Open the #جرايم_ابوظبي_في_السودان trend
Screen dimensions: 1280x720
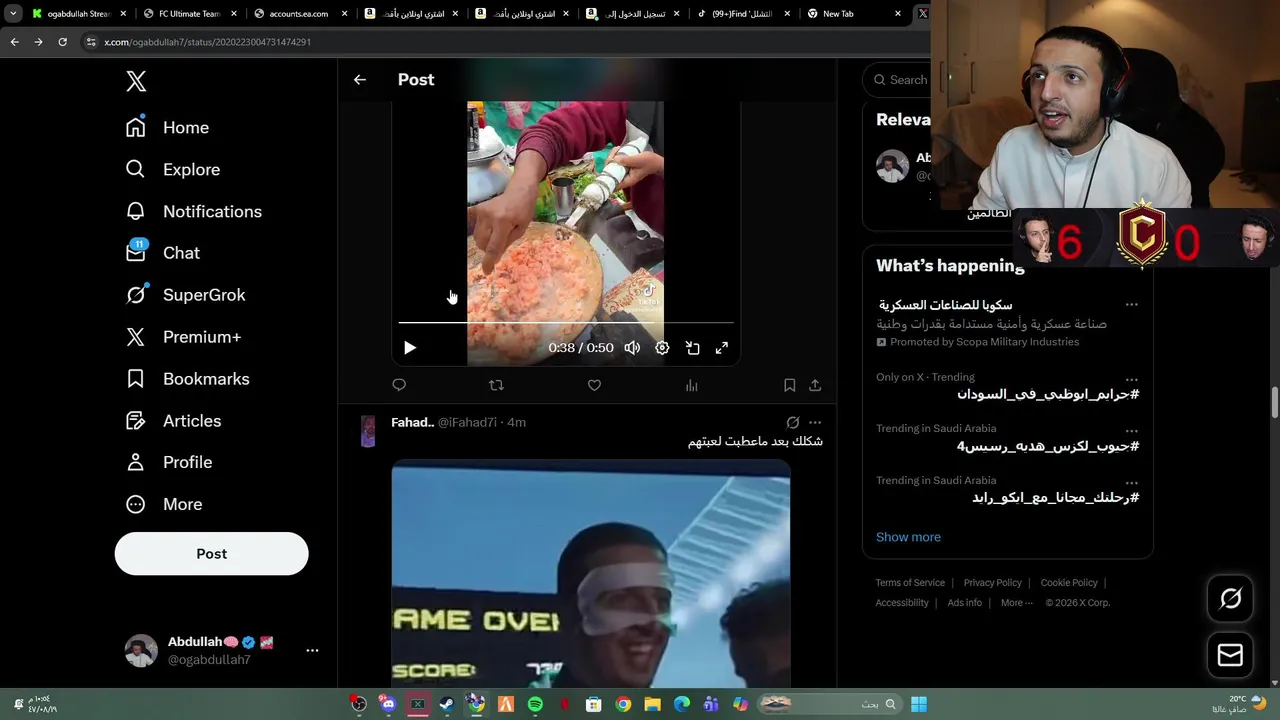[1048, 394]
